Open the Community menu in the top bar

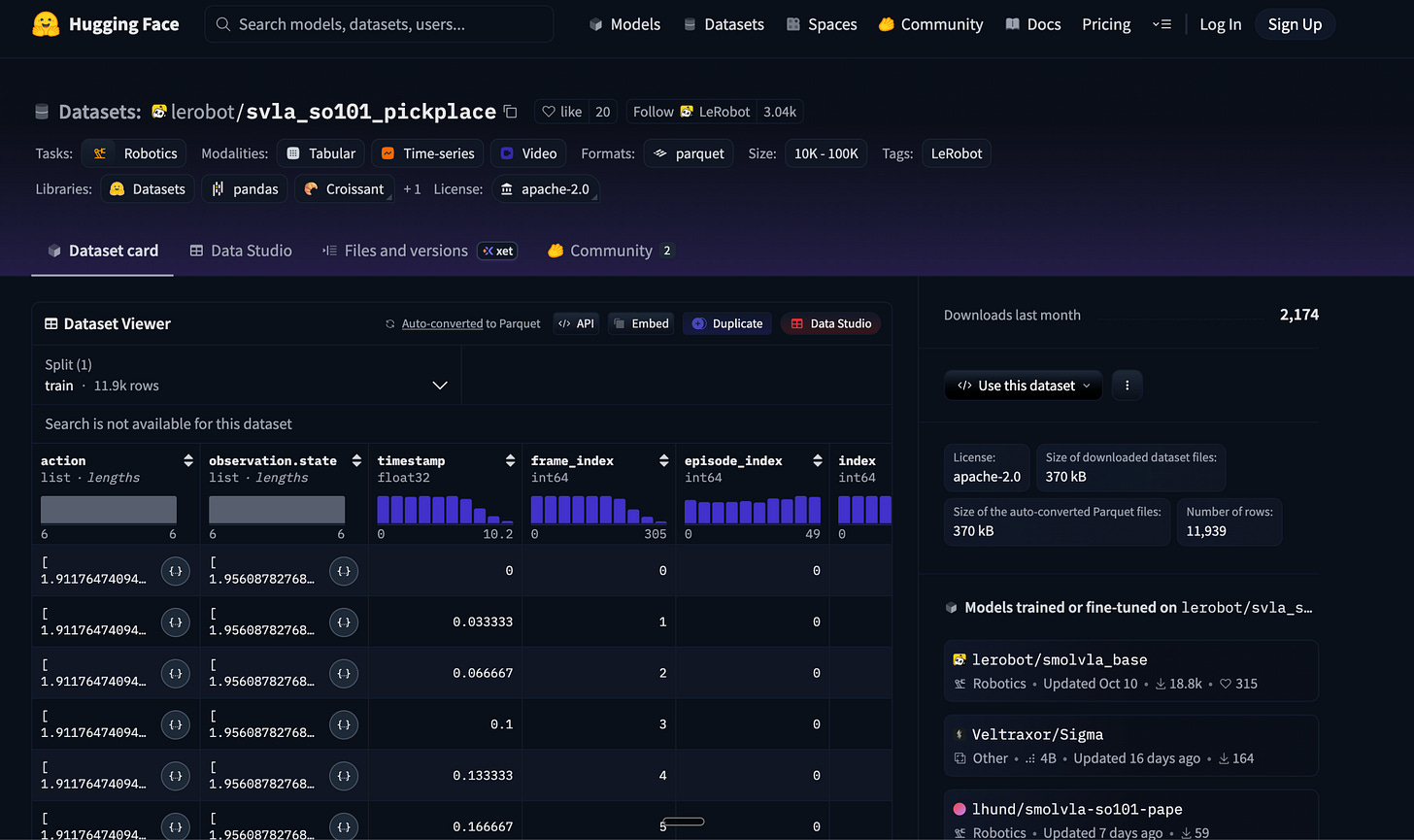click(x=930, y=24)
